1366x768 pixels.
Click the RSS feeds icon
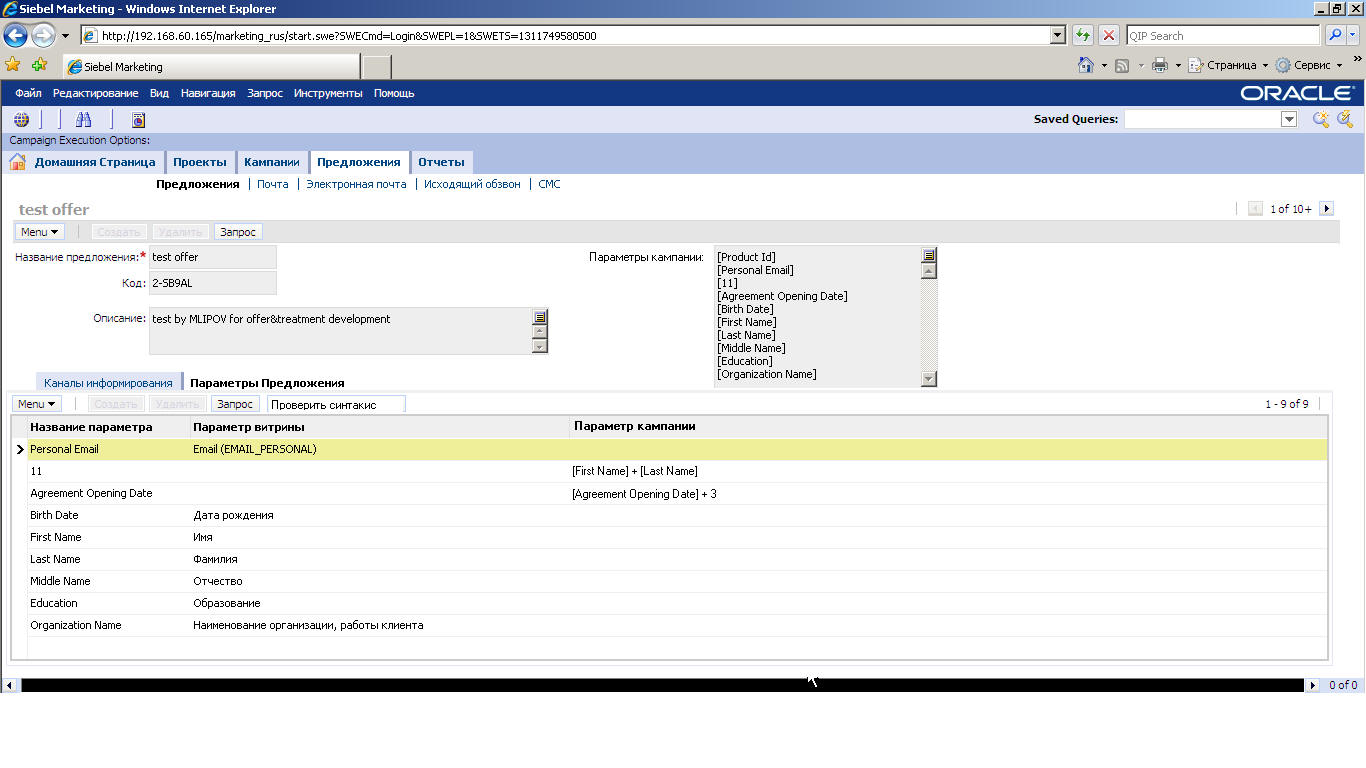(1122, 65)
